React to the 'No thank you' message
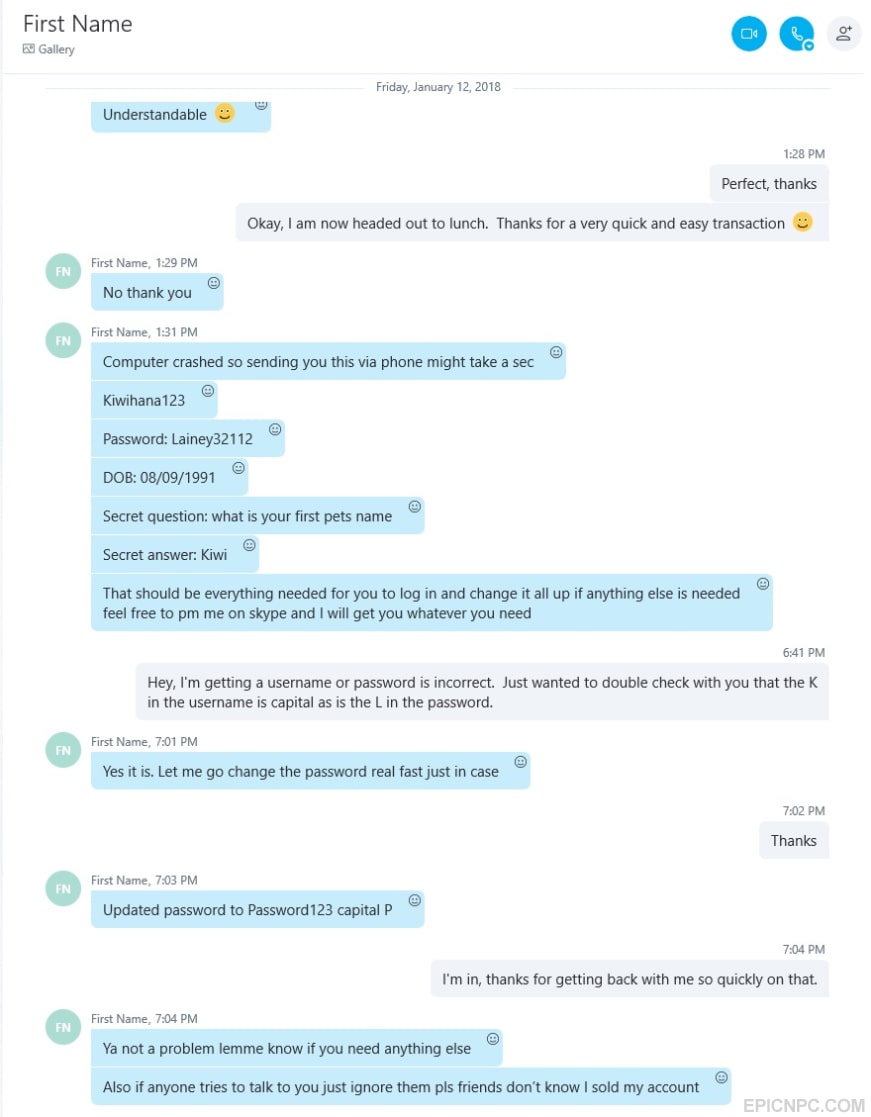This screenshot has width=871, height=1117. pyautogui.click(x=214, y=283)
